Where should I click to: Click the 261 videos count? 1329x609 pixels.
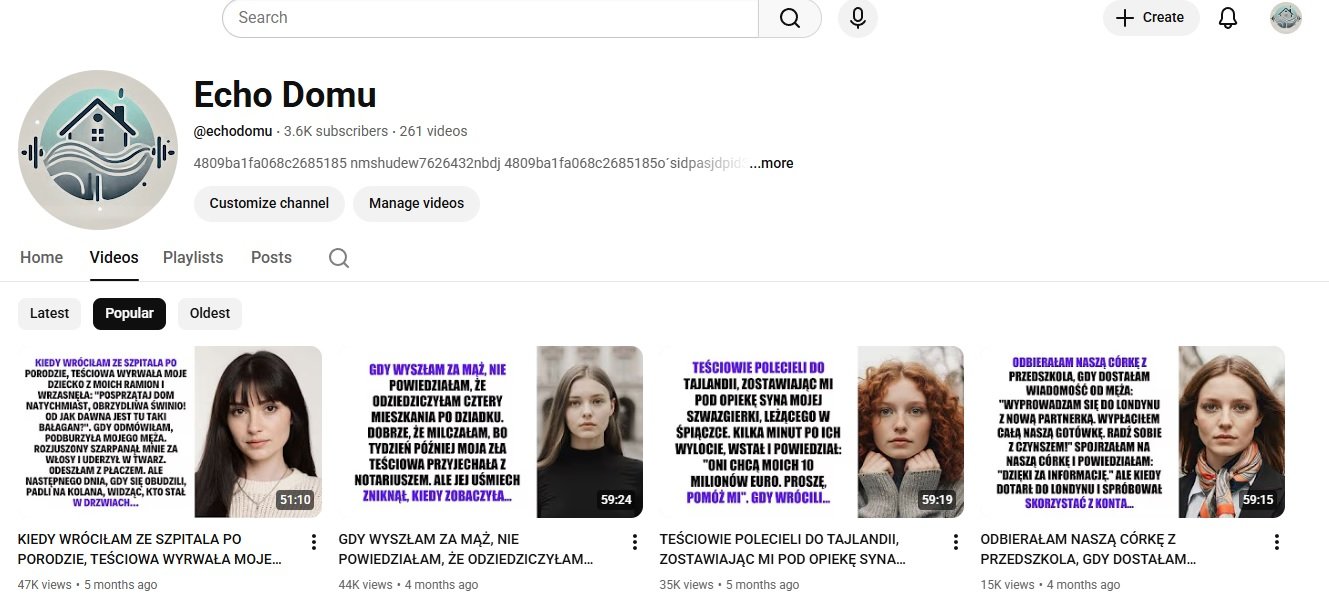pos(433,131)
